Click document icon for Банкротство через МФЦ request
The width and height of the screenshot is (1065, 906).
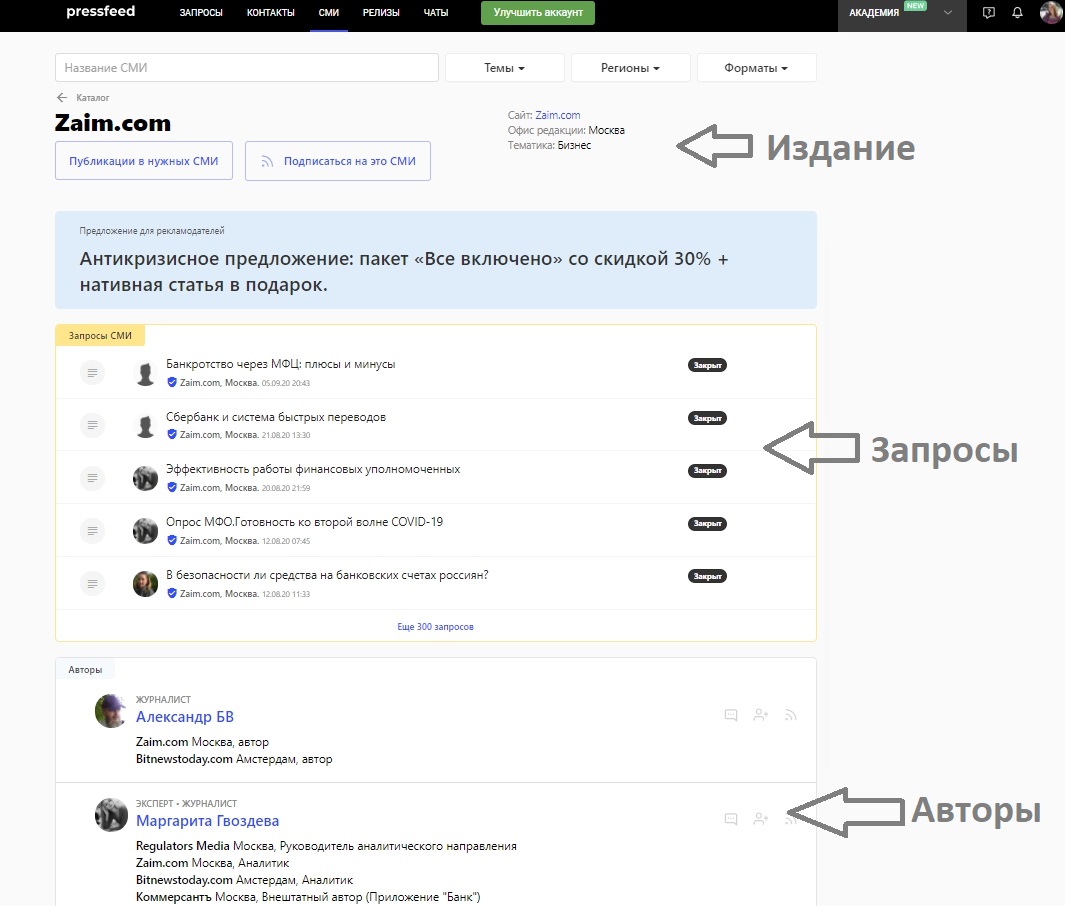coord(92,372)
